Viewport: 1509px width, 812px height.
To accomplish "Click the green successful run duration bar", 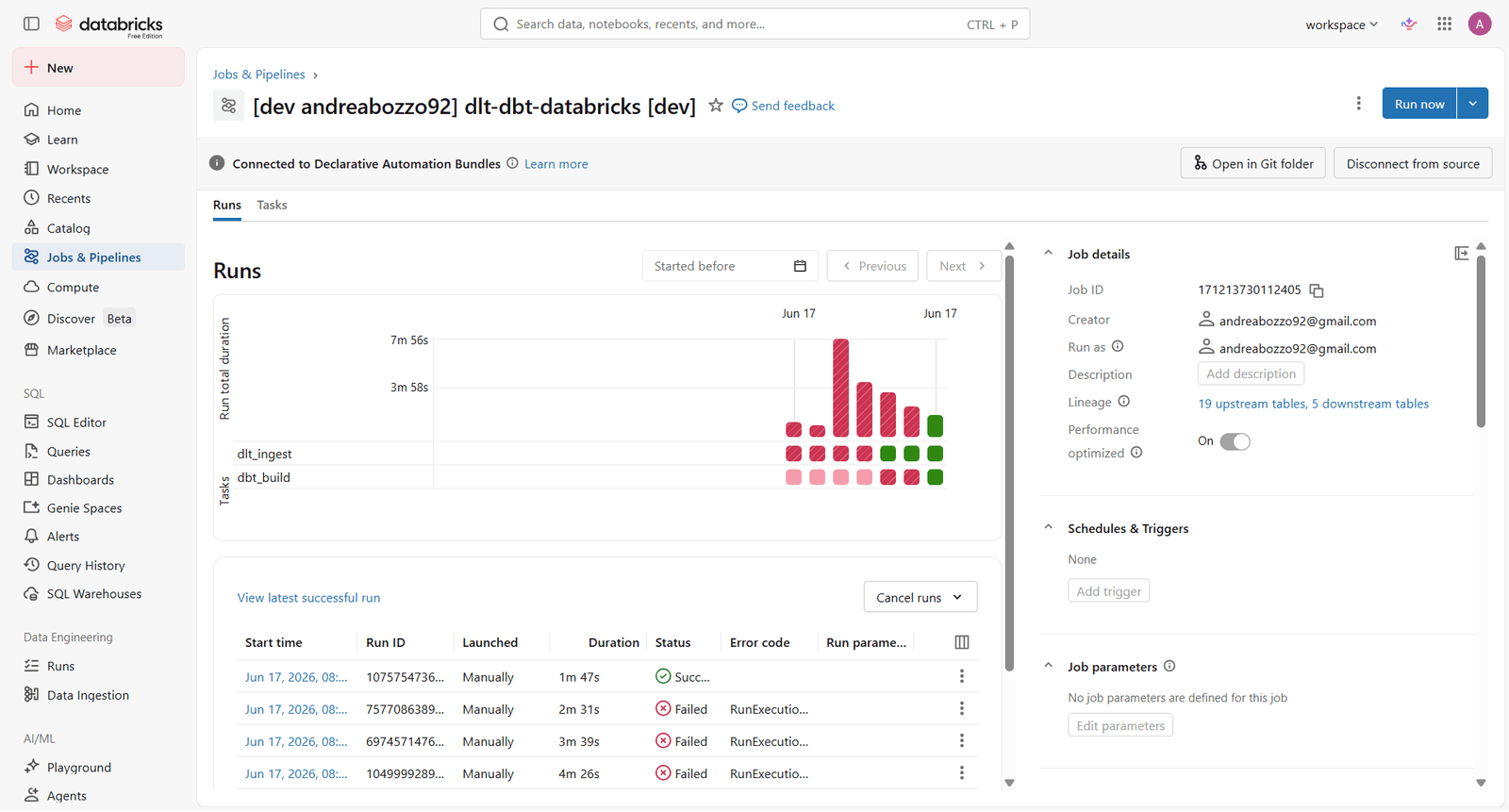I will [x=935, y=425].
